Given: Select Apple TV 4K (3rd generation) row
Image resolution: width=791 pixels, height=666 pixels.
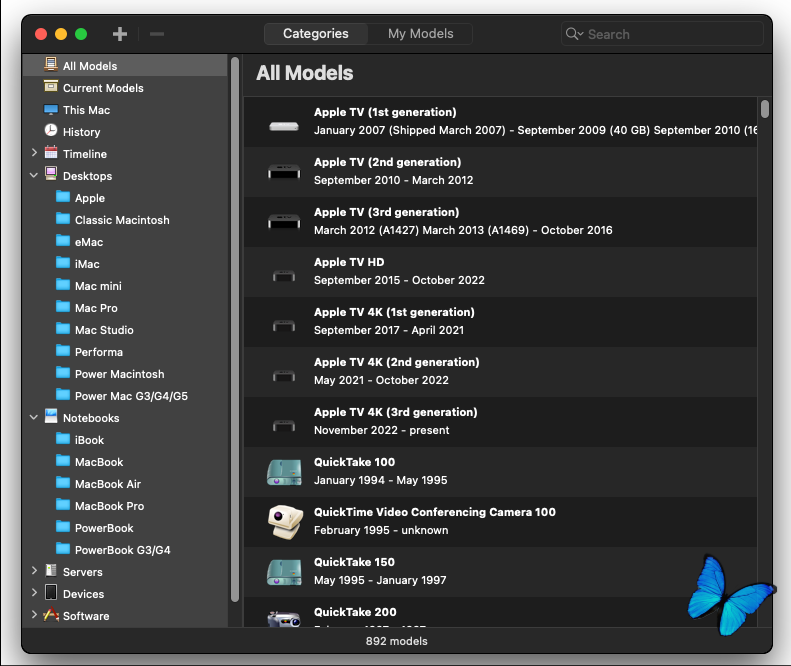Looking at the screenshot, I should click(500, 422).
